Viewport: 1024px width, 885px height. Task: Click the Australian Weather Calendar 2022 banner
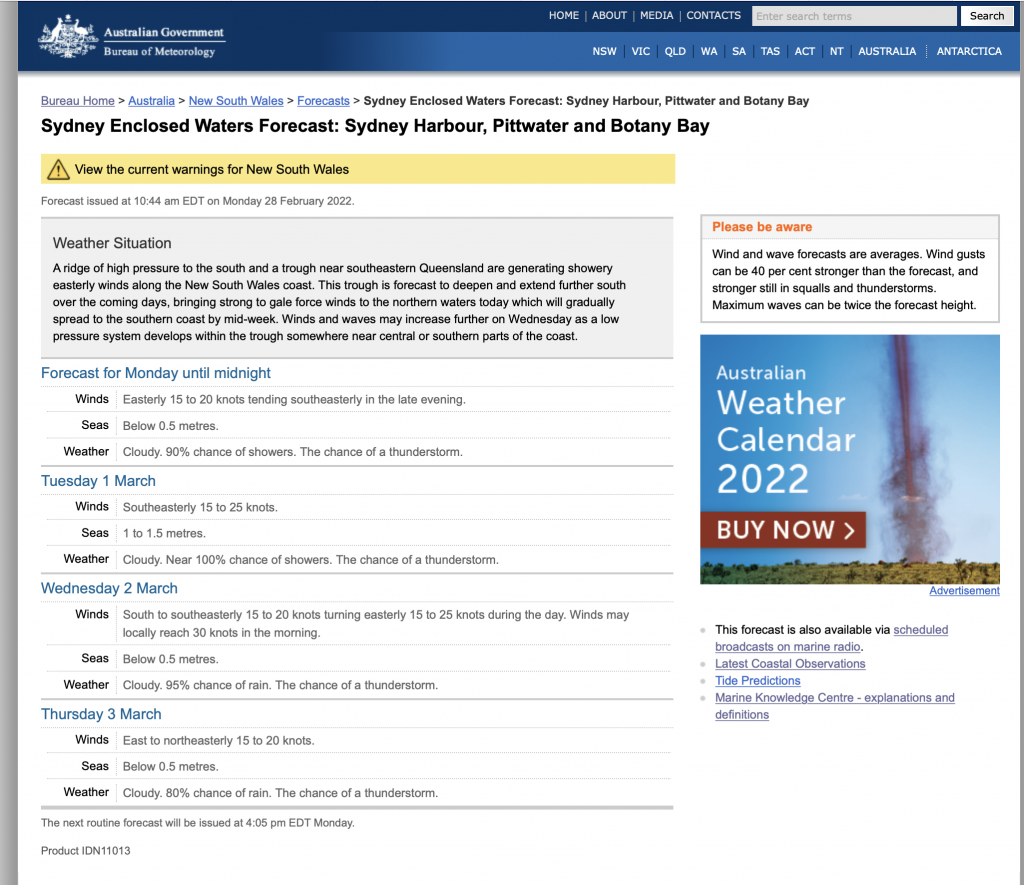tap(850, 459)
